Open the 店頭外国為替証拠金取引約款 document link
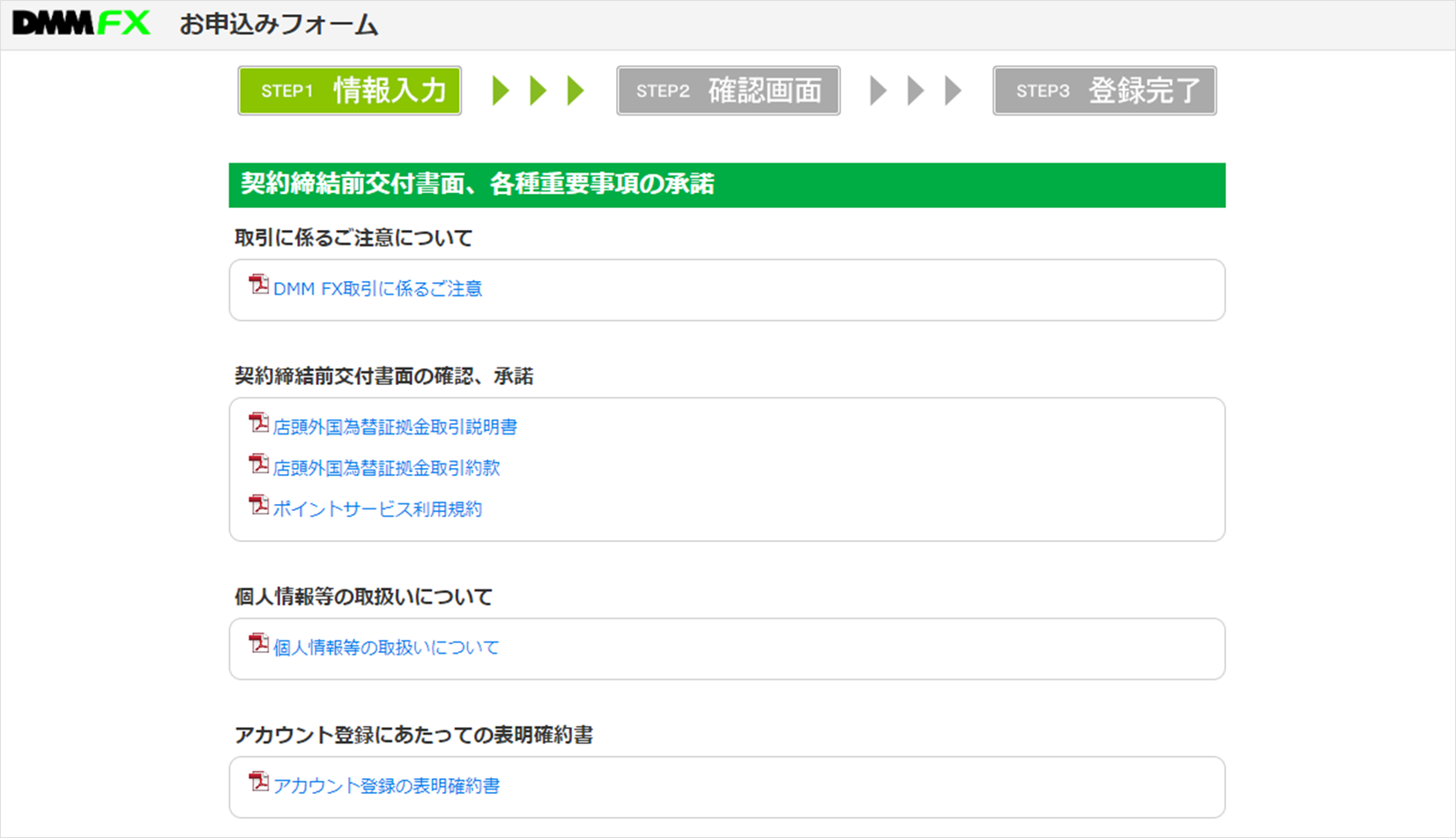This screenshot has height=838, width=1456. pyautogui.click(x=388, y=468)
